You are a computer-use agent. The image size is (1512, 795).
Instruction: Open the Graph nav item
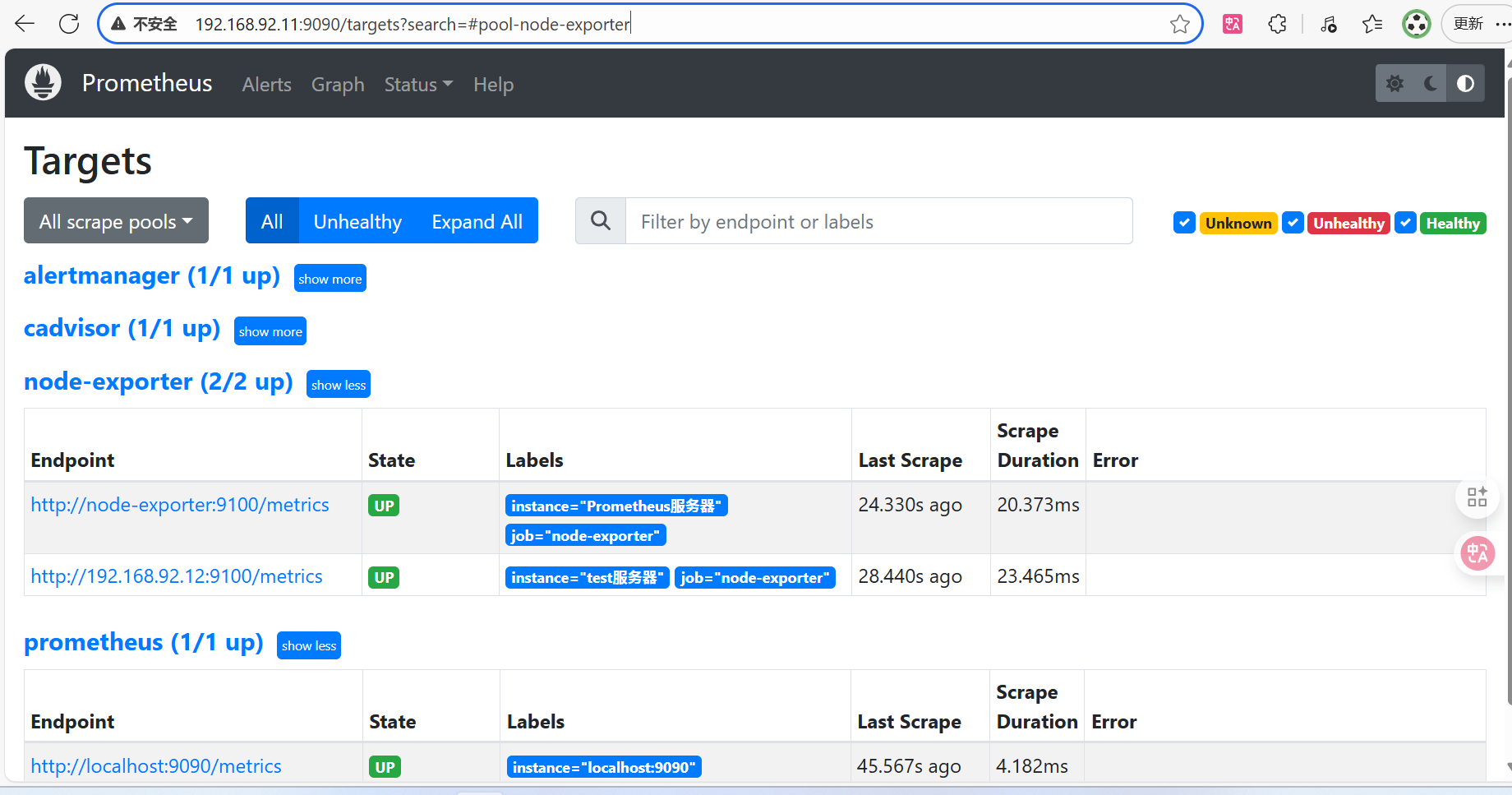(338, 84)
